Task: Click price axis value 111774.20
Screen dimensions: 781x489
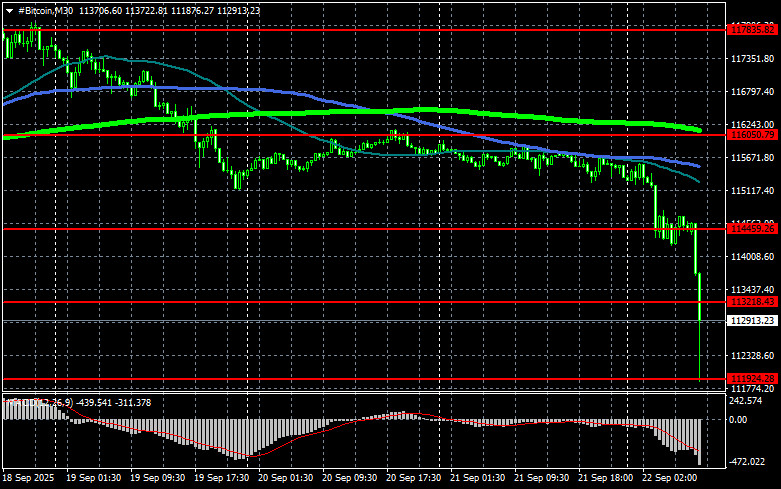Action: coord(753,389)
